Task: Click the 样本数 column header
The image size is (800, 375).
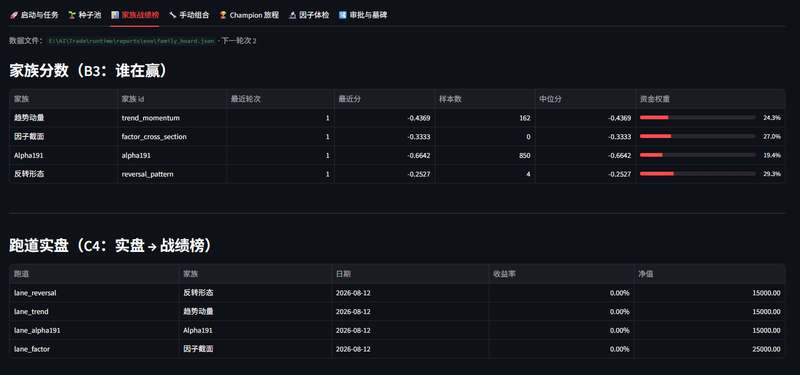Action: pos(485,99)
